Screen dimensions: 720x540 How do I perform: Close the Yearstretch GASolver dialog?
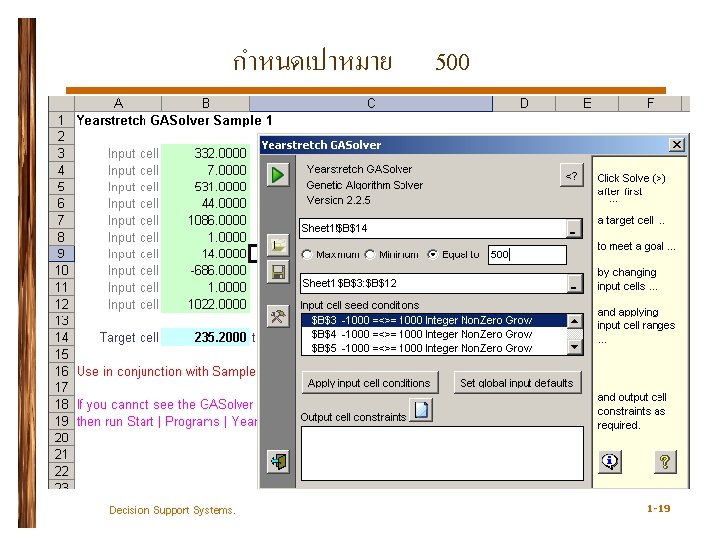point(676,145)
